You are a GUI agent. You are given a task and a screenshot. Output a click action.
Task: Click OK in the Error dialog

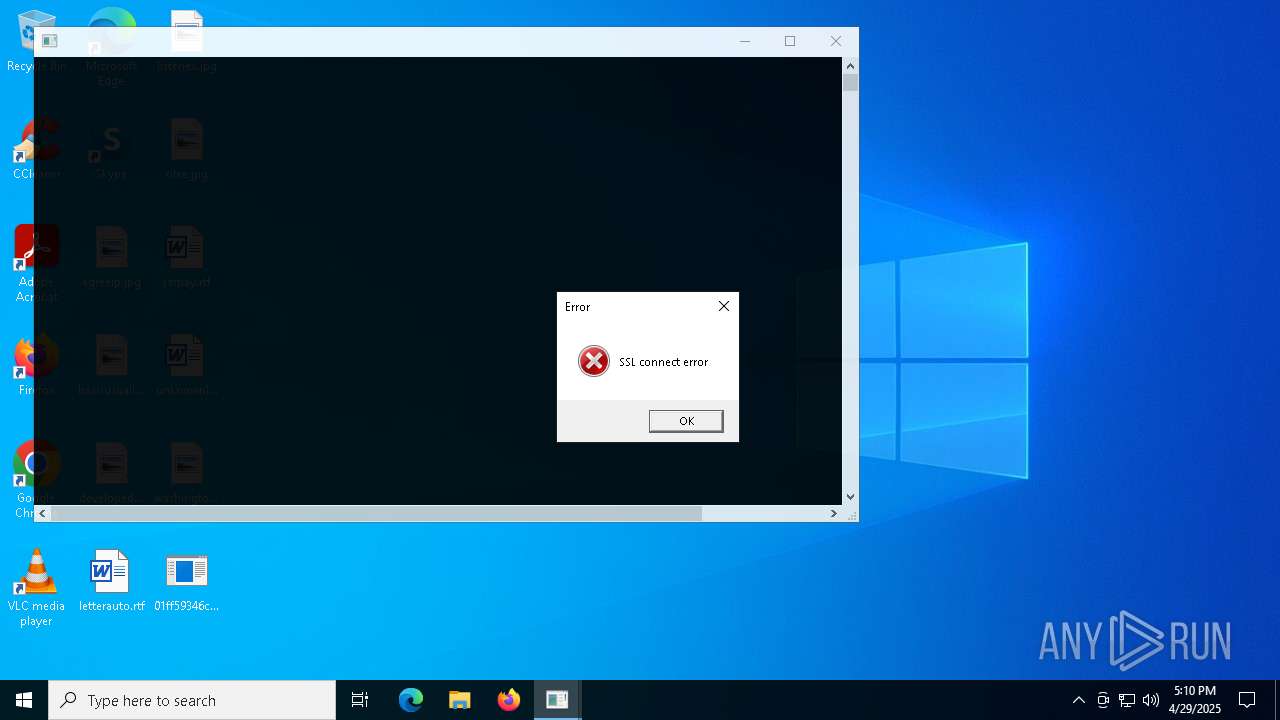686,421
